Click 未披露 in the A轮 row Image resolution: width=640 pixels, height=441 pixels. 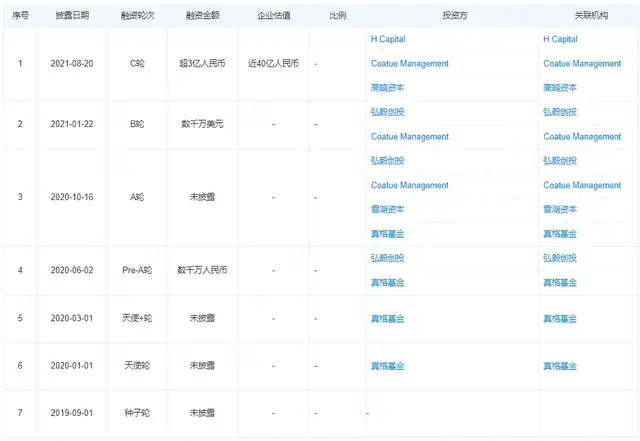pyautogui.click(x=202, y=197)
